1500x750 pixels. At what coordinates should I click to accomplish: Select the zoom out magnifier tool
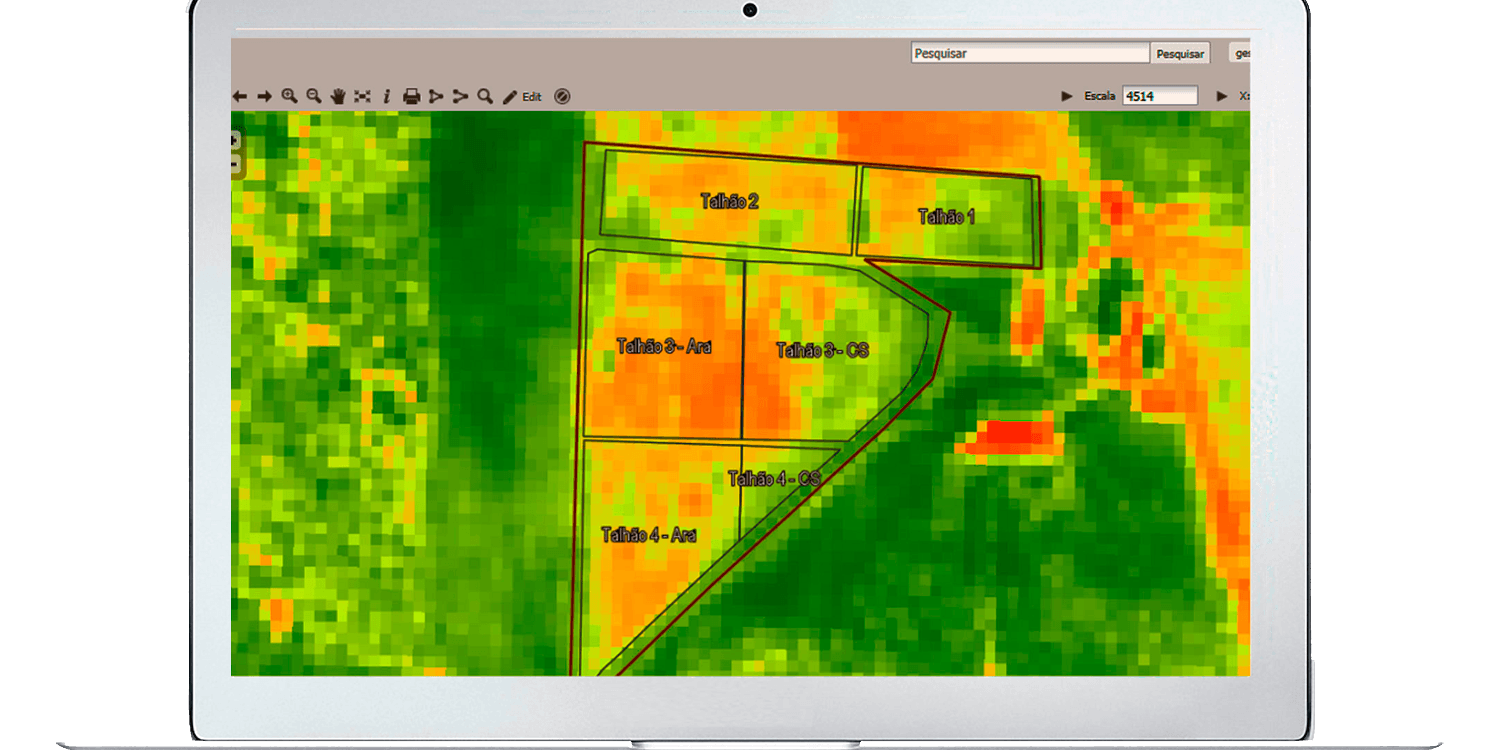(314, 96)
